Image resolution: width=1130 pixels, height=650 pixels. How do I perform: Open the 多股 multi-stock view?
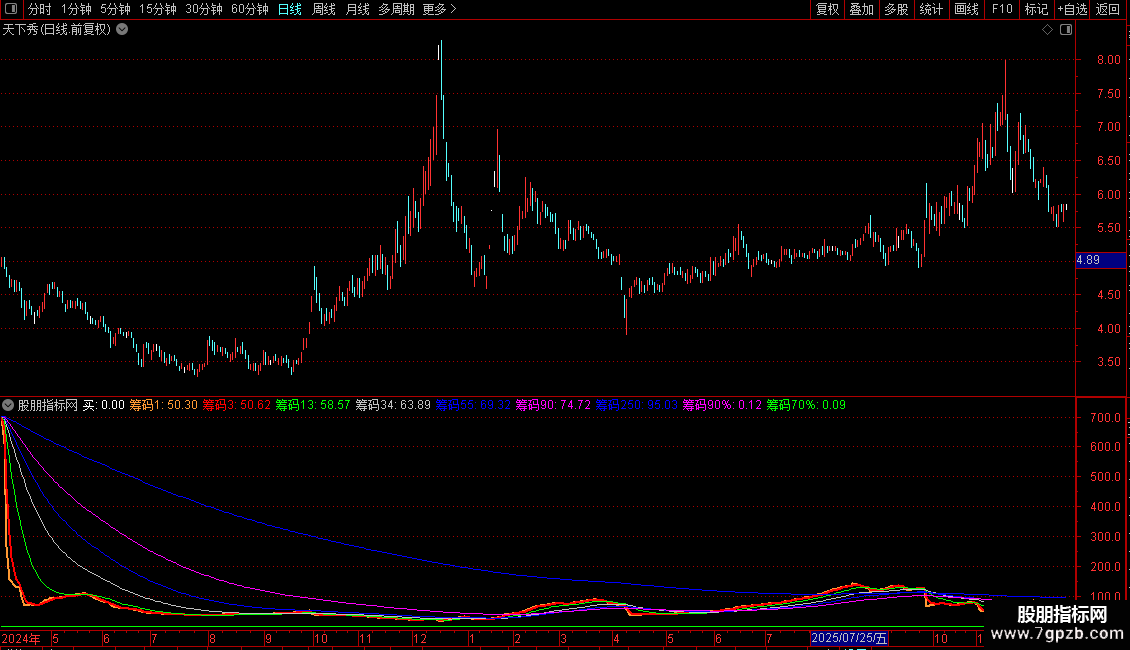coord(897,9)
